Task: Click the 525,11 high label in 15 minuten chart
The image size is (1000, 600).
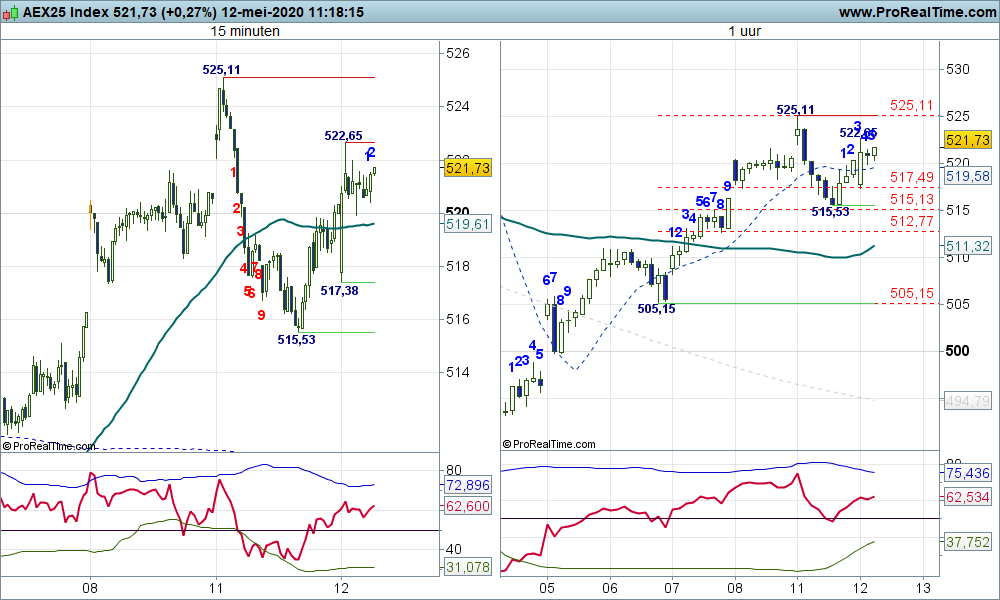Action: click(x=221, y=70)
